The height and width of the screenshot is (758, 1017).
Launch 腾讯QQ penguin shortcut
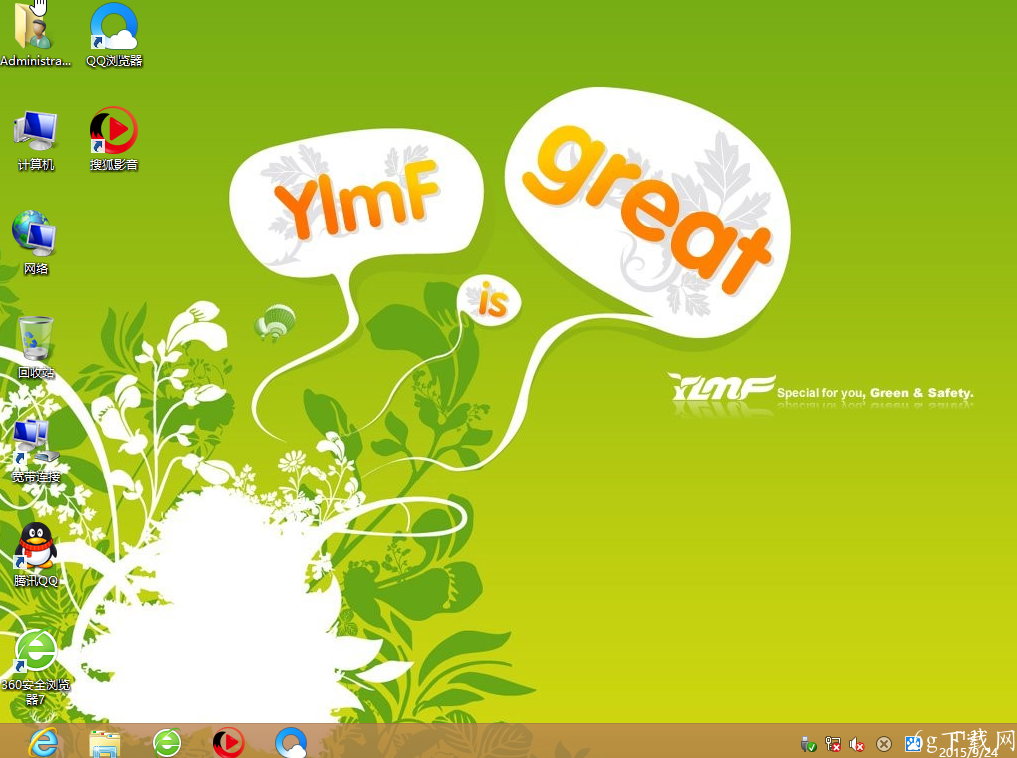[36, 554]
